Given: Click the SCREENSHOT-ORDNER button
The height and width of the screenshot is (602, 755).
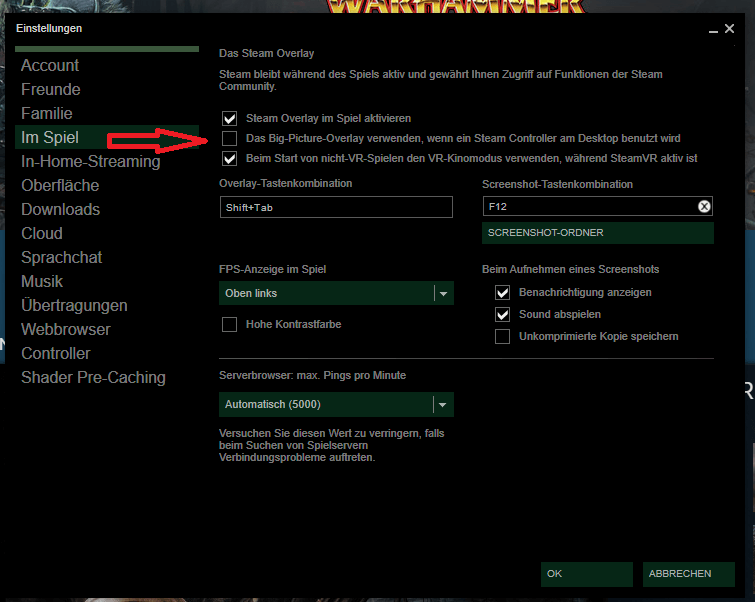Looking at the screenshot, I should click(x=598, y=233).
